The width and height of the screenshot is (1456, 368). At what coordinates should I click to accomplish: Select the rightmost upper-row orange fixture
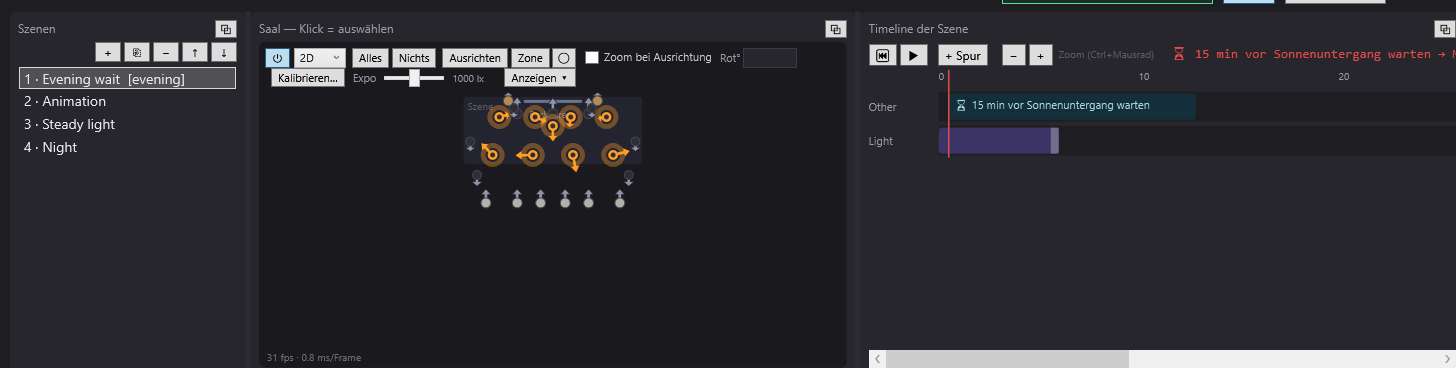[x=605, y=117]
